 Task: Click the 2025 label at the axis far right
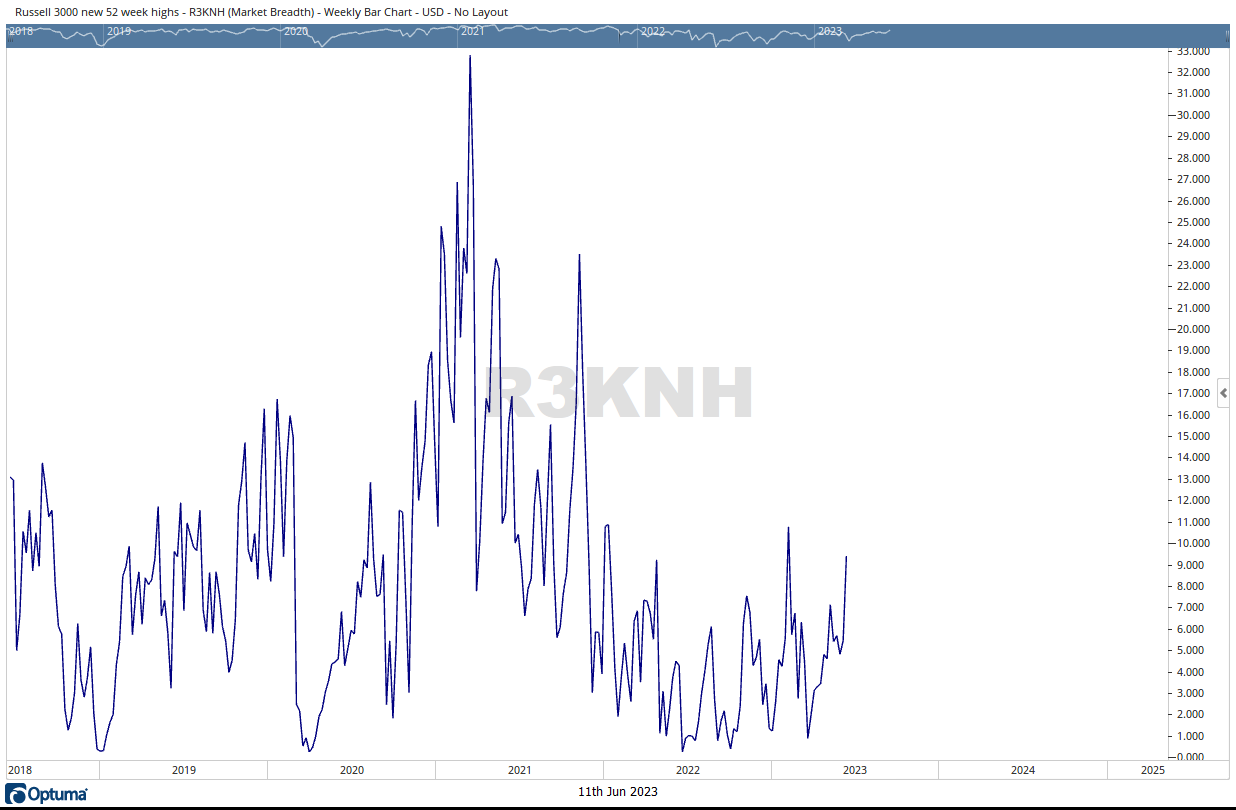tap(1152, 770)
